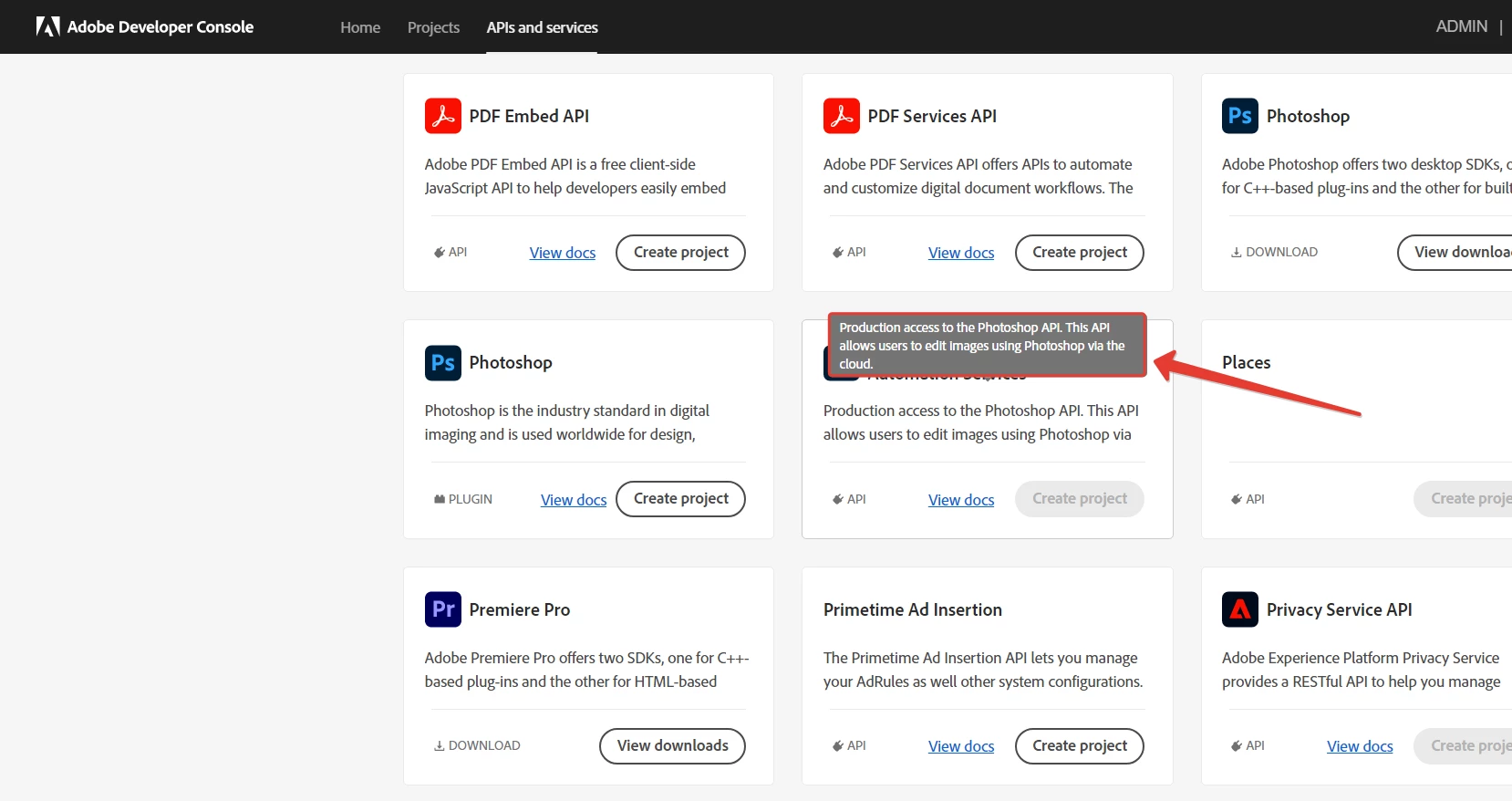The image size is (1512, 801).
Task: Open View docs for Privacy Service API
Action: tap(1360, 746)
